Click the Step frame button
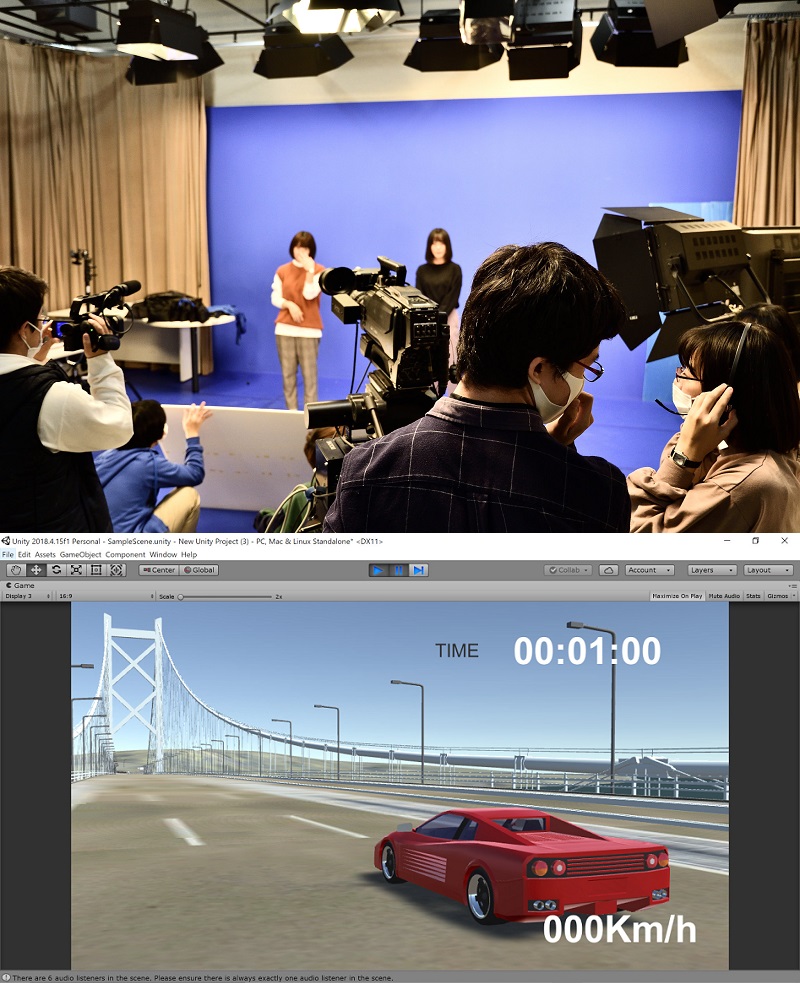The image size is (800, 983). [419, 570]
